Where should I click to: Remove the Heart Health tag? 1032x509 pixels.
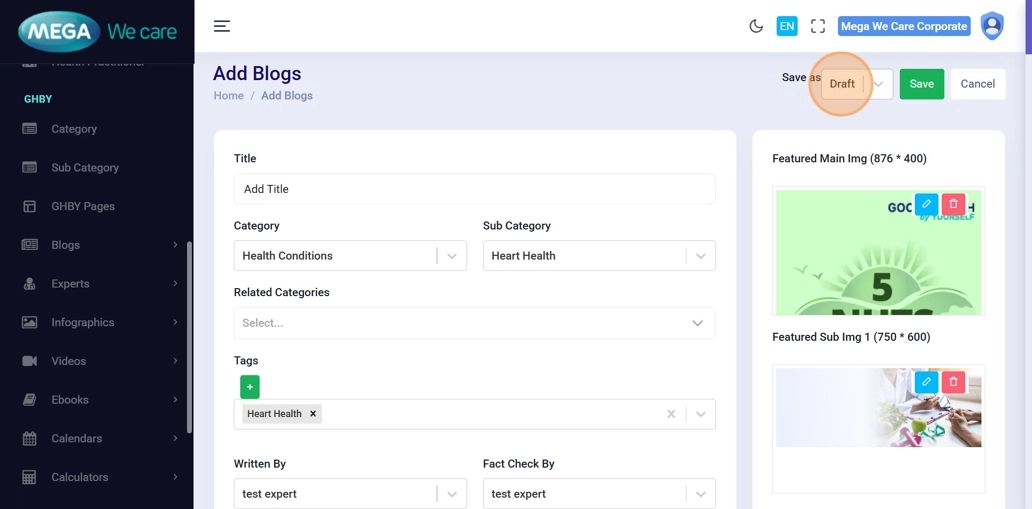pyautogui.click(x=313, y=414)
